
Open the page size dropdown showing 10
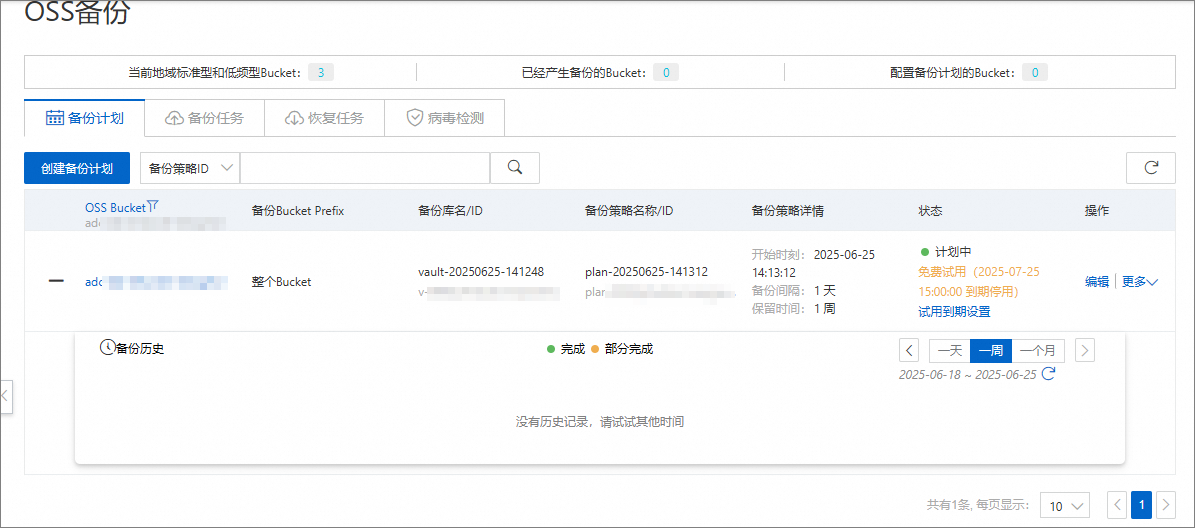1065,505
